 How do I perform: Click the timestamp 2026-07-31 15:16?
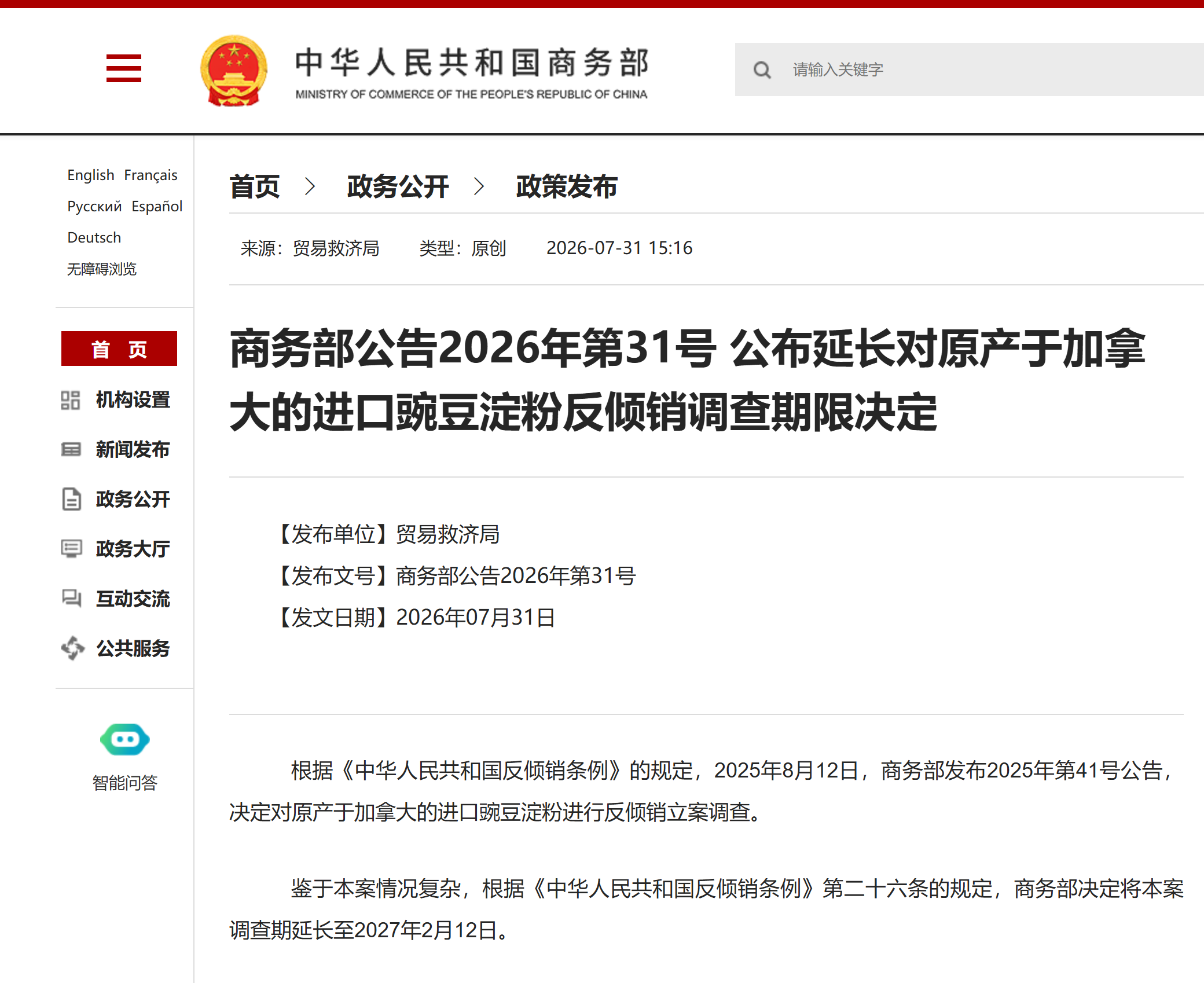[x=619, y=248]
